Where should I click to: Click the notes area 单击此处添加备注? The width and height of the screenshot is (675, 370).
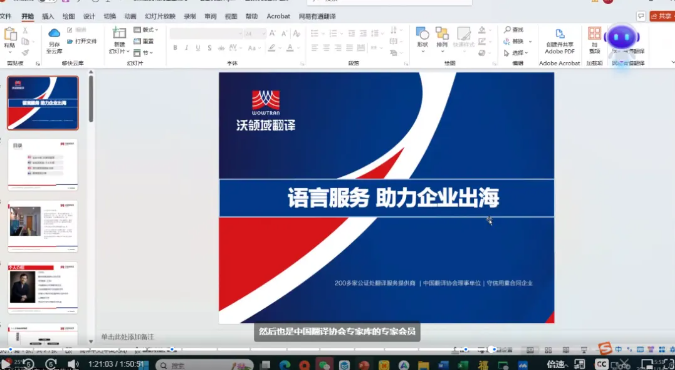click(127, 336)
